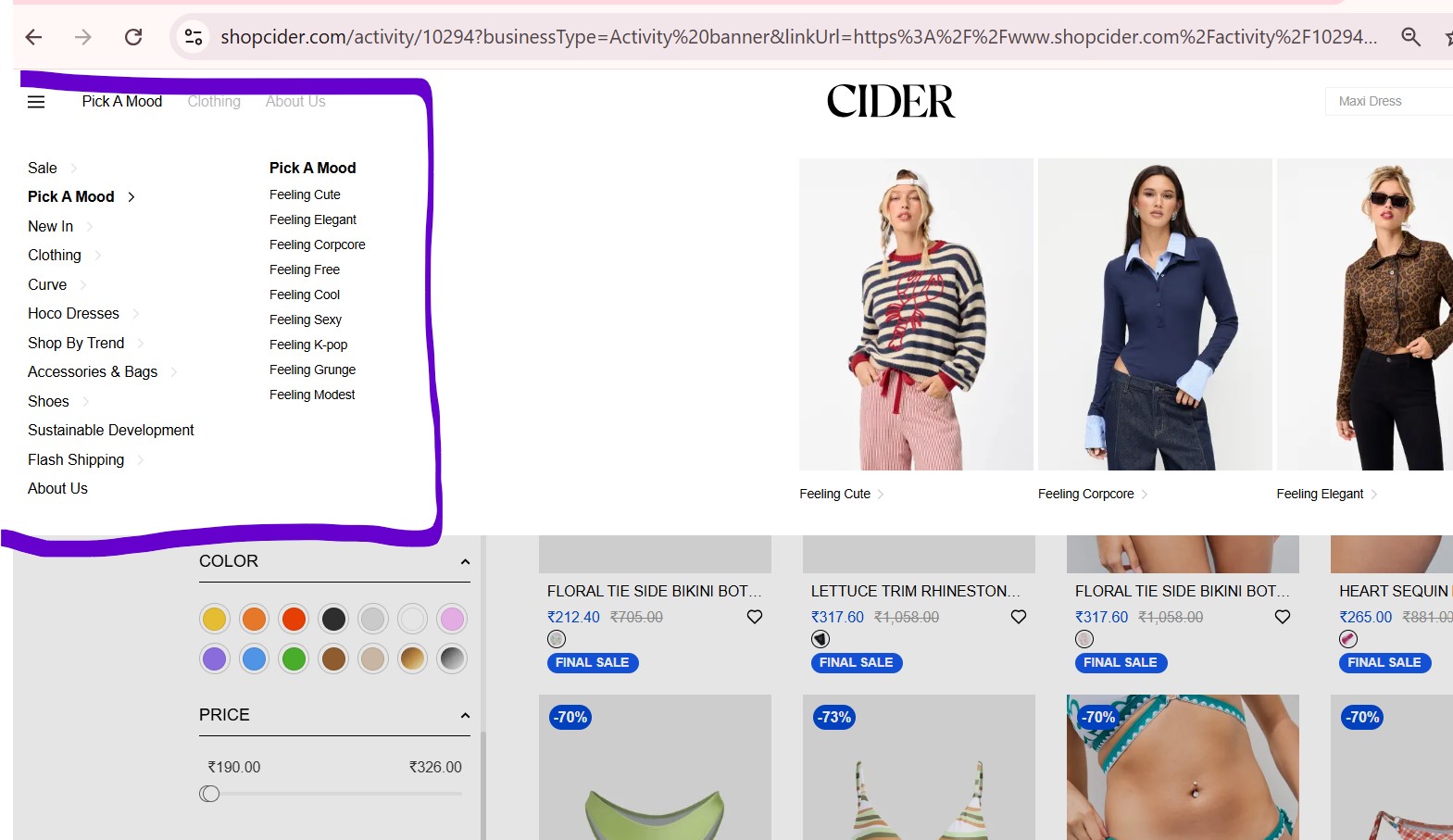Screen dimensions: 1453x840
Task: Filter by green color swatch
Action: pyautogui.click(x=294, y=658)
